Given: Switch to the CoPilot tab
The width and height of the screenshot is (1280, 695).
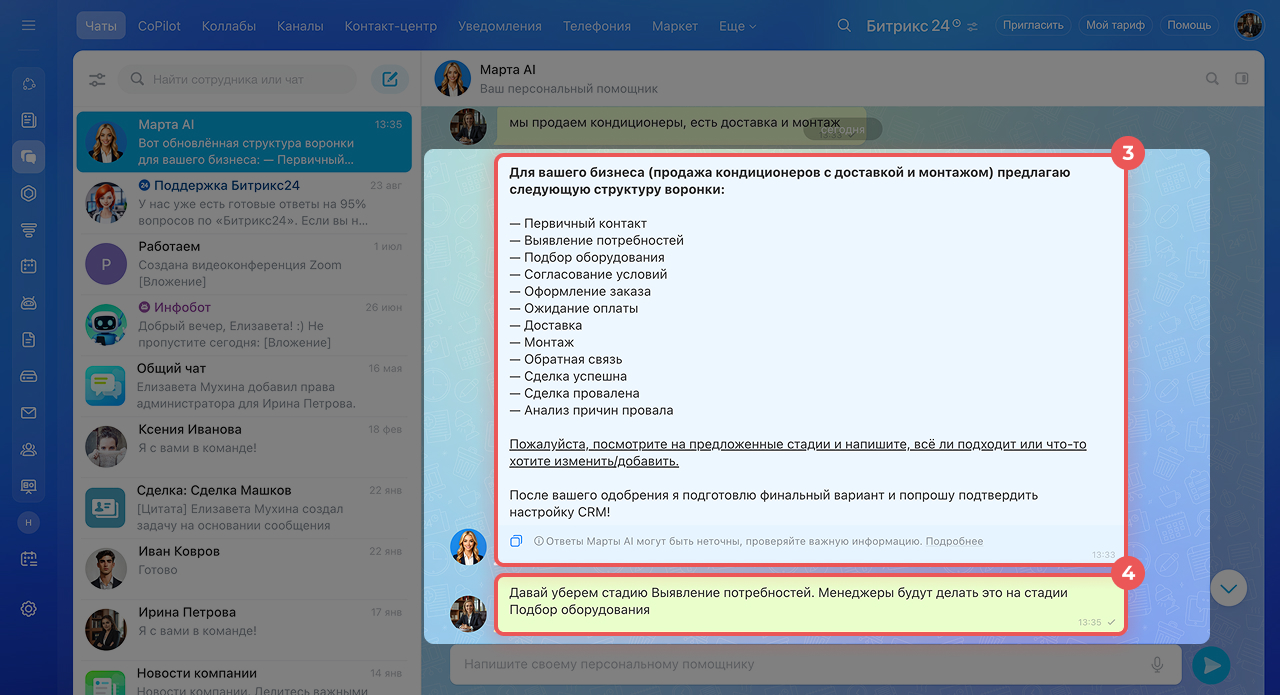Looking at the screenshot, I should click(x=159, y=26).
